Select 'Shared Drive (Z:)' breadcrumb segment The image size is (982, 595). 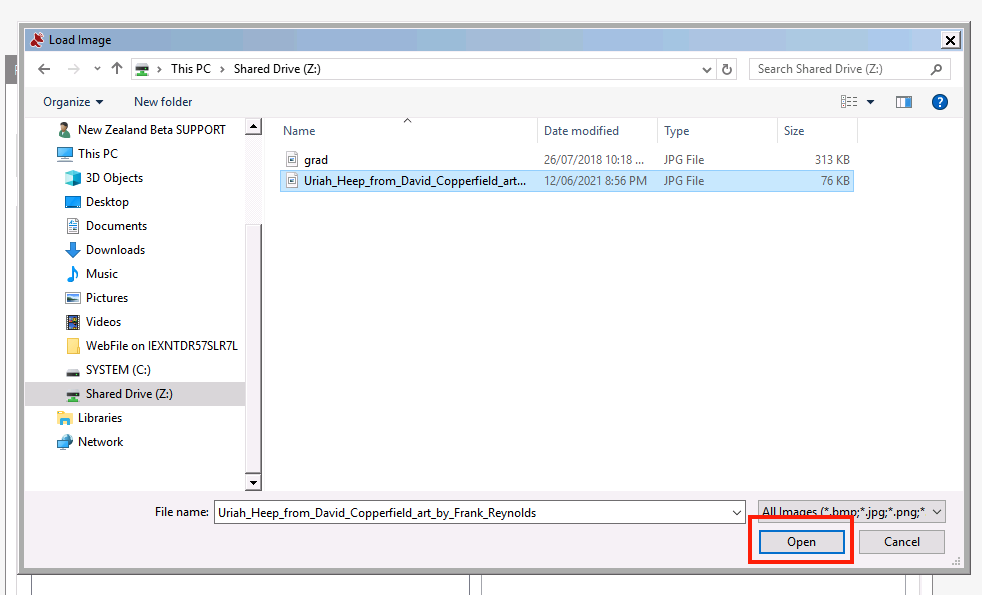tap(277, 69)
